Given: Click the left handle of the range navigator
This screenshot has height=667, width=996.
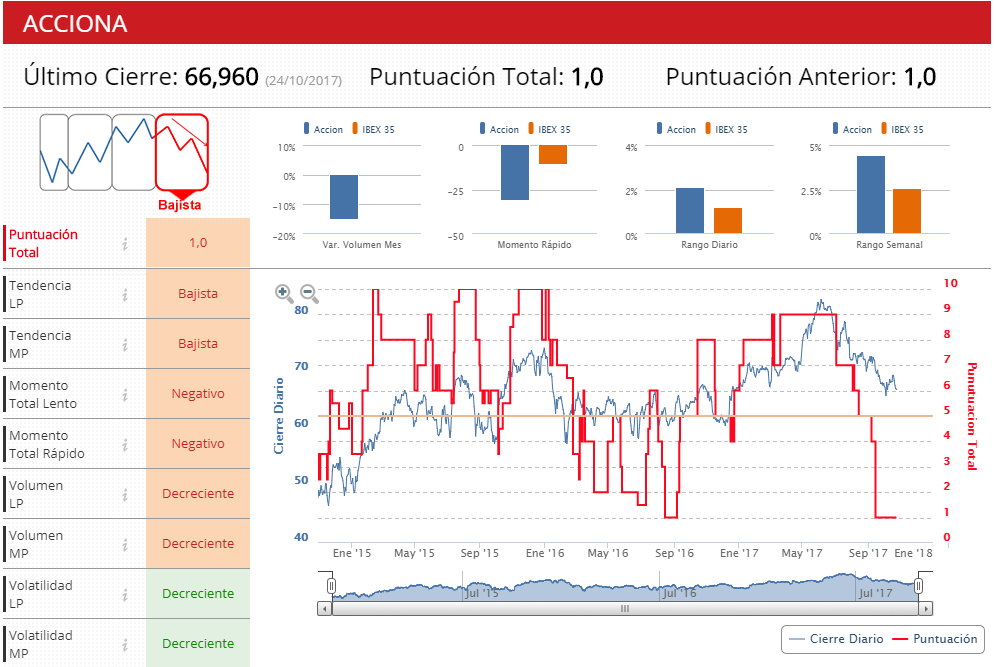Looking at the screenshot, I should [331, 586].
